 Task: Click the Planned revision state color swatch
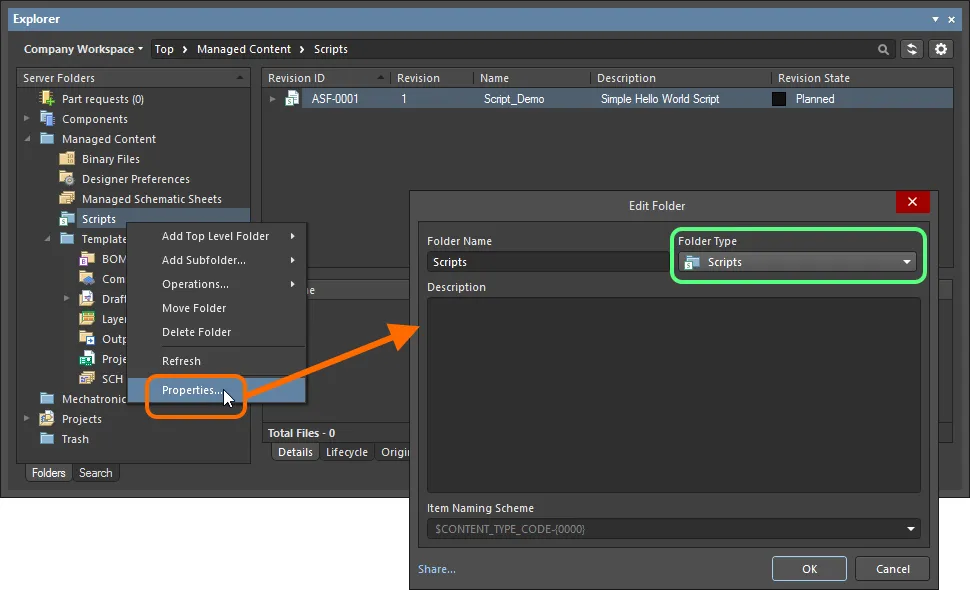(779, 99)
